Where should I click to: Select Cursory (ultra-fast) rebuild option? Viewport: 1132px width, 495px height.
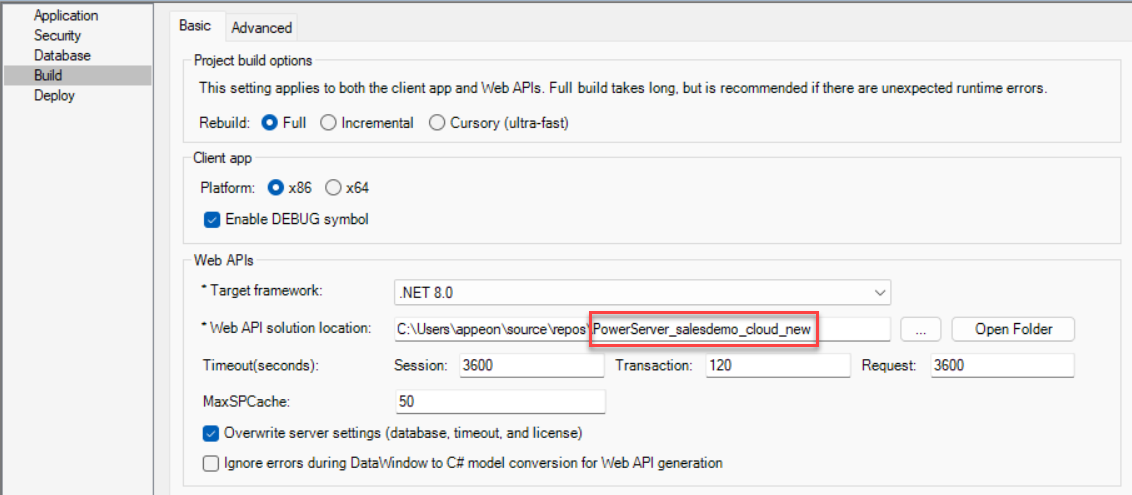436,123
